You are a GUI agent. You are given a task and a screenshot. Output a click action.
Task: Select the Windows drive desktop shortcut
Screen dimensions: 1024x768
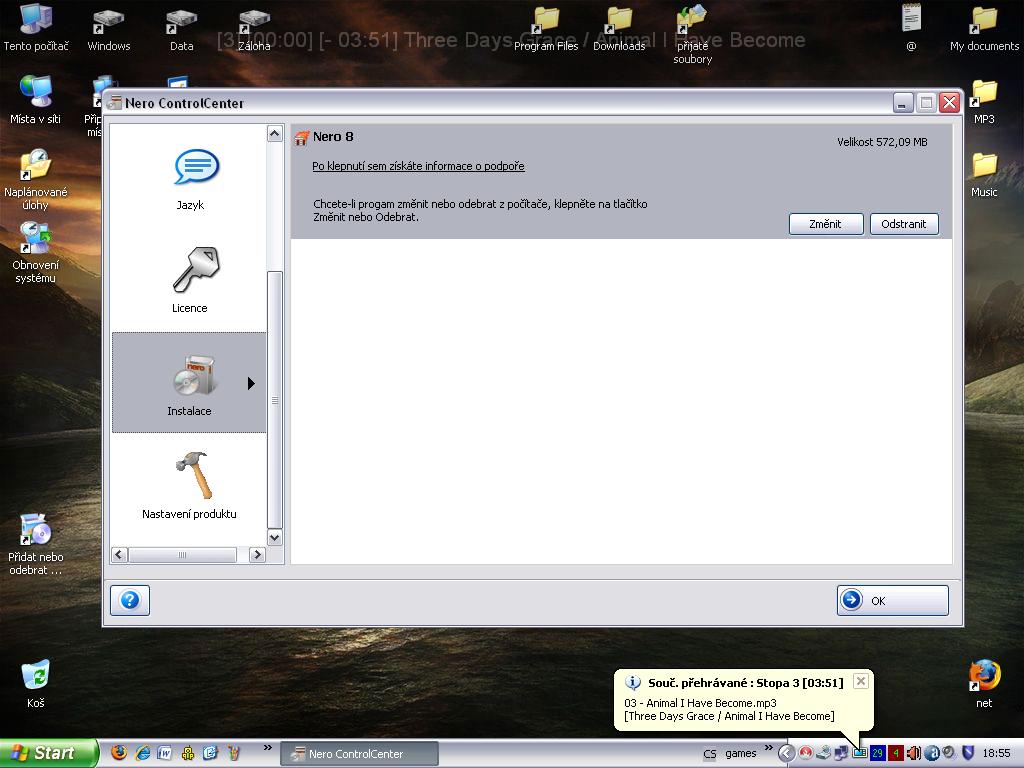(108, 30)
